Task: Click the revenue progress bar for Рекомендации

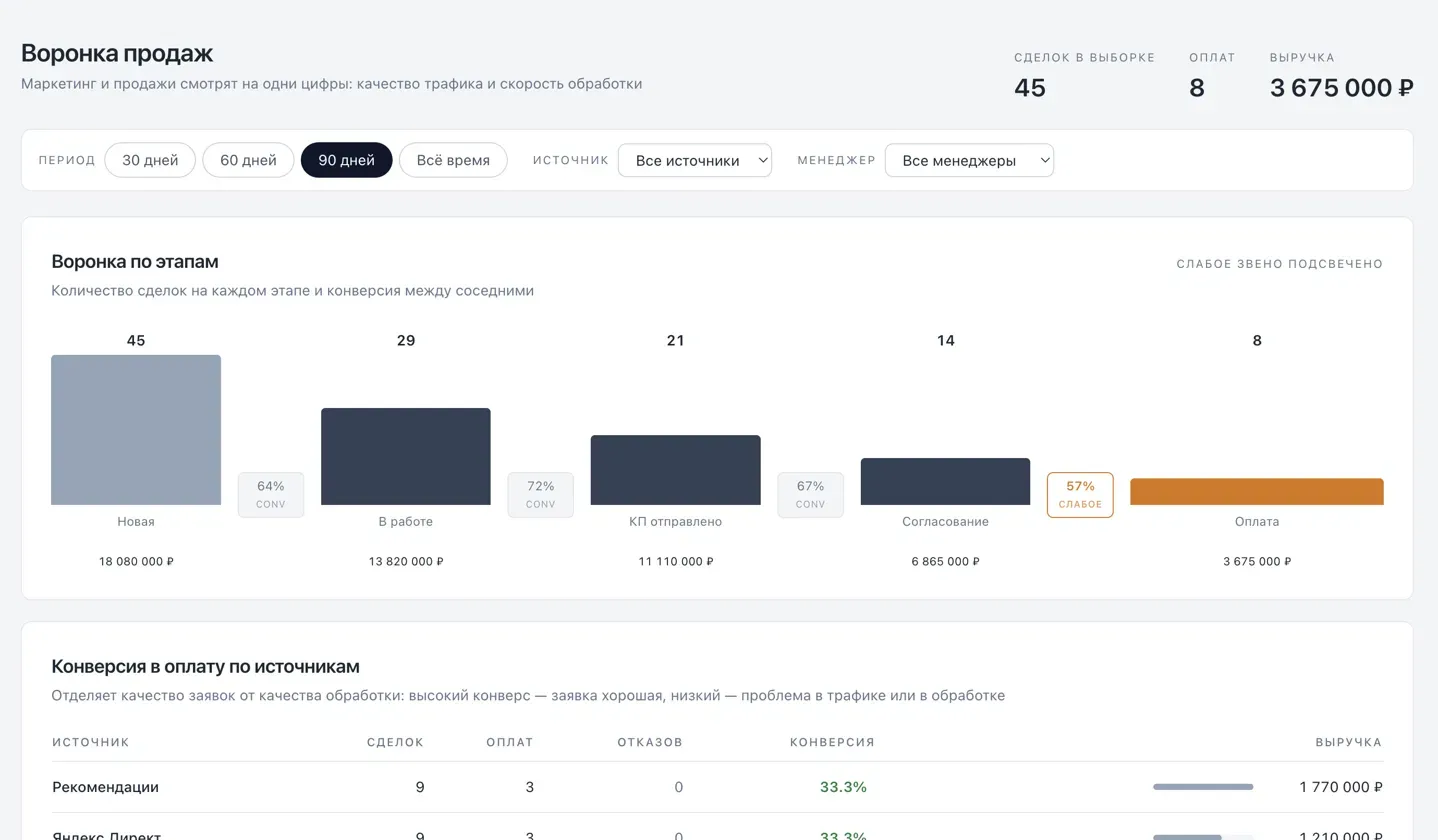Action: [x=1203, y=787]
